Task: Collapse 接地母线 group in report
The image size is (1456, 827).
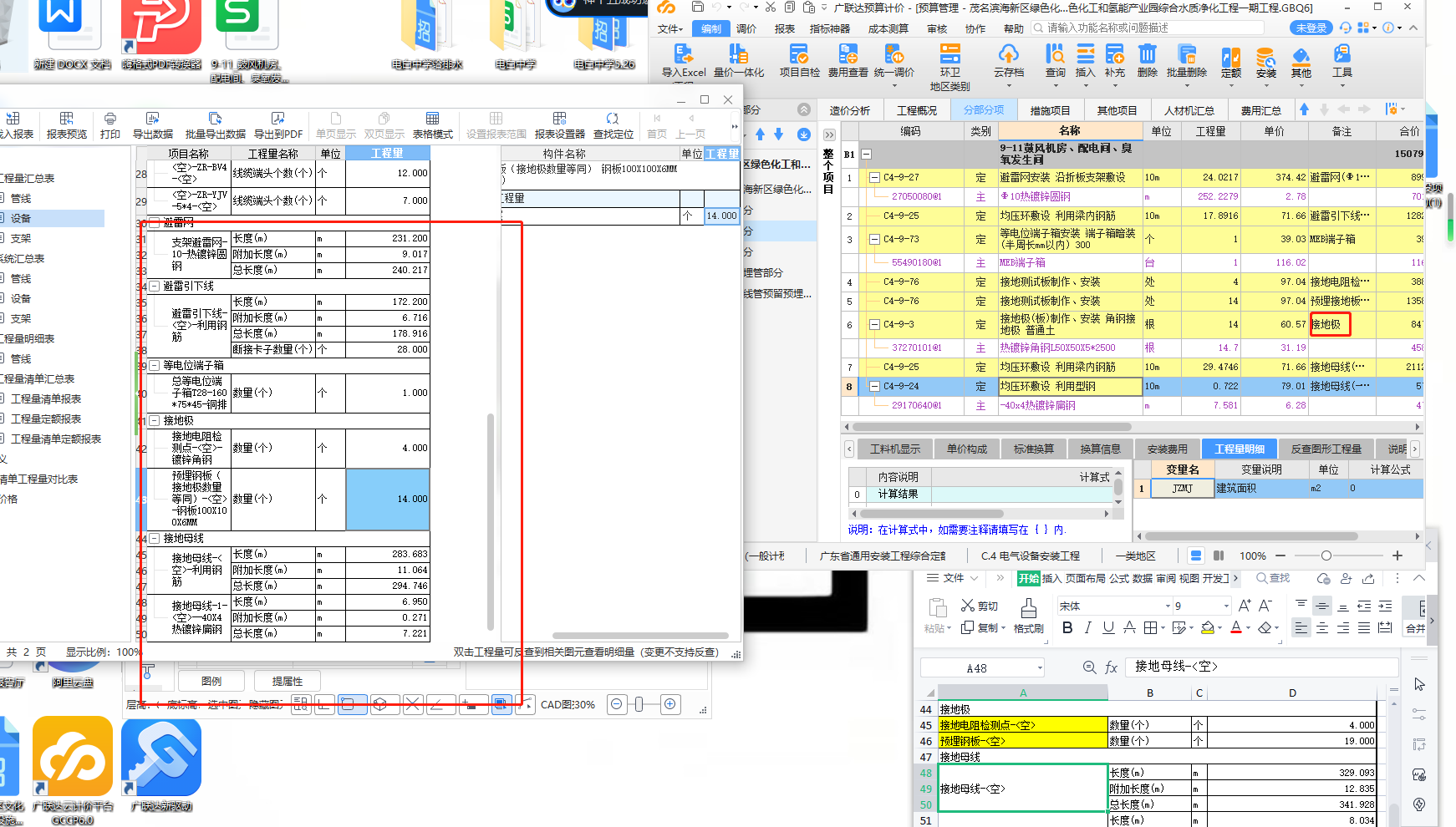Action: point(154,539)
